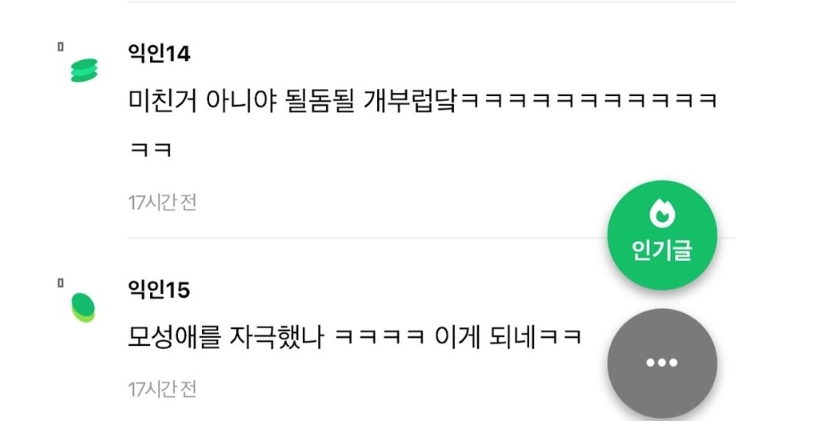This screenshot has width=826, height=437.
Task: Open the 익인15 green oval profile avatar
Action: click(83, 307)
